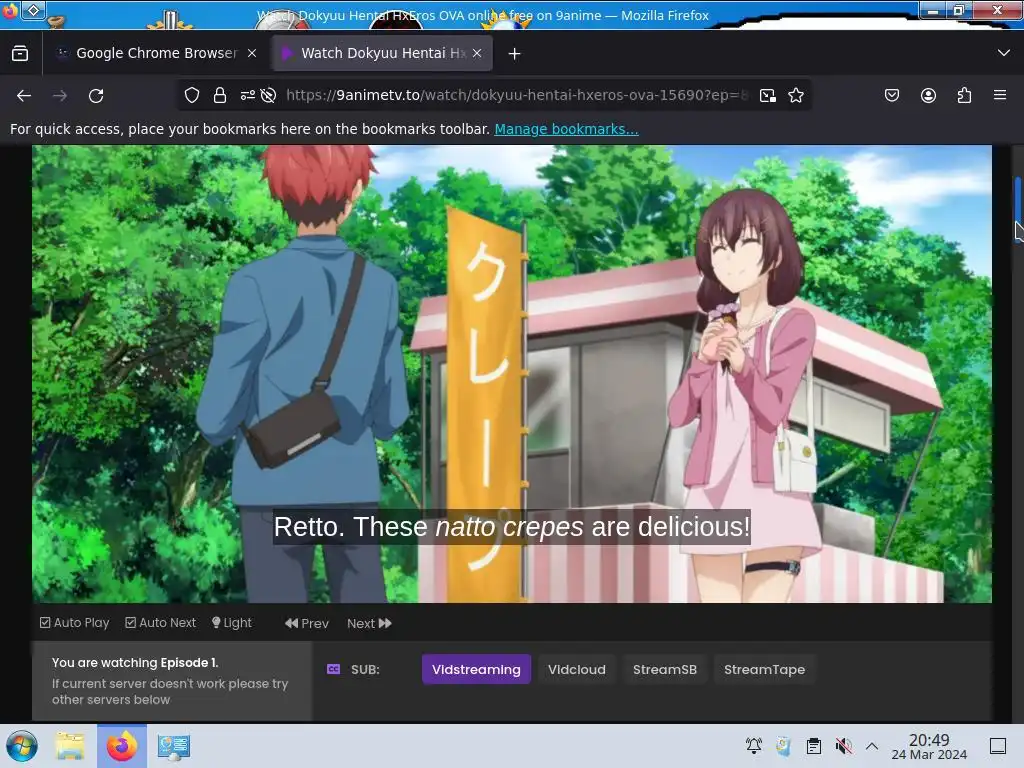
Task: Click on the video player frame
Action: (x=512, y=374)
